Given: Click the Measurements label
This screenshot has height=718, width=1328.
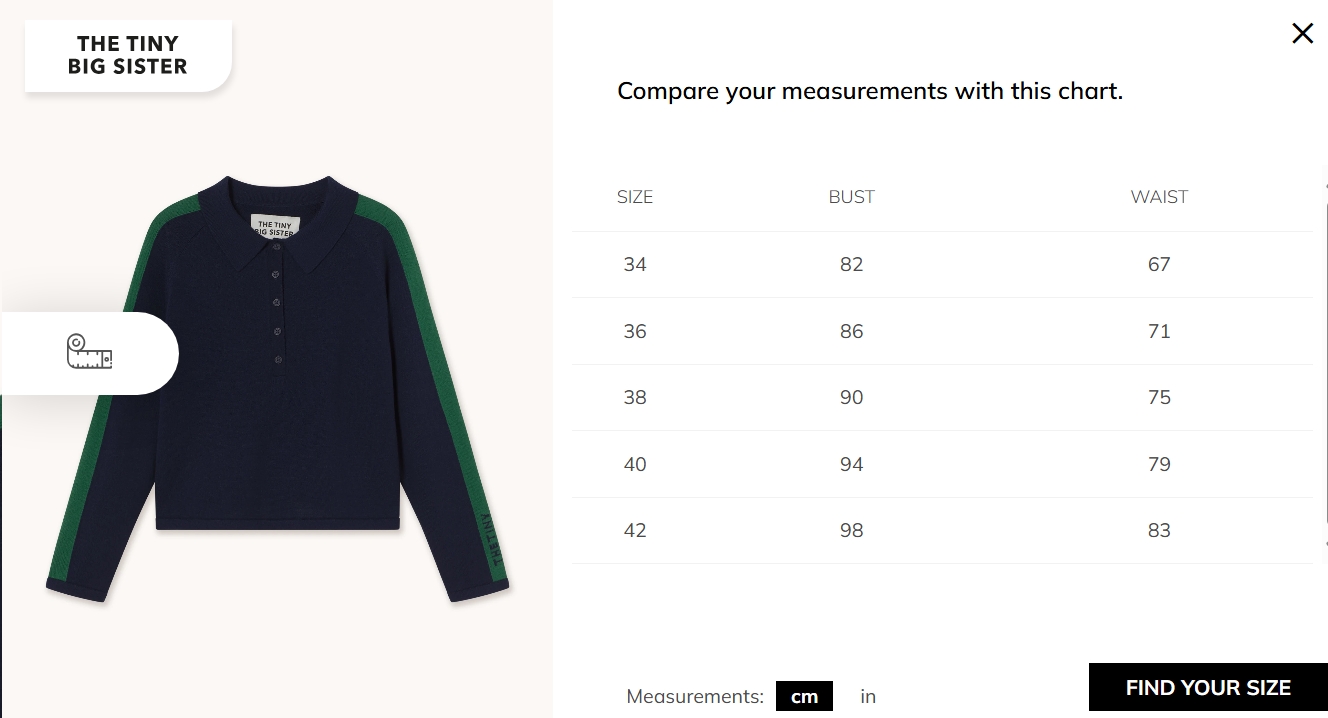Looking at the screenshot, I should (695, 697).
